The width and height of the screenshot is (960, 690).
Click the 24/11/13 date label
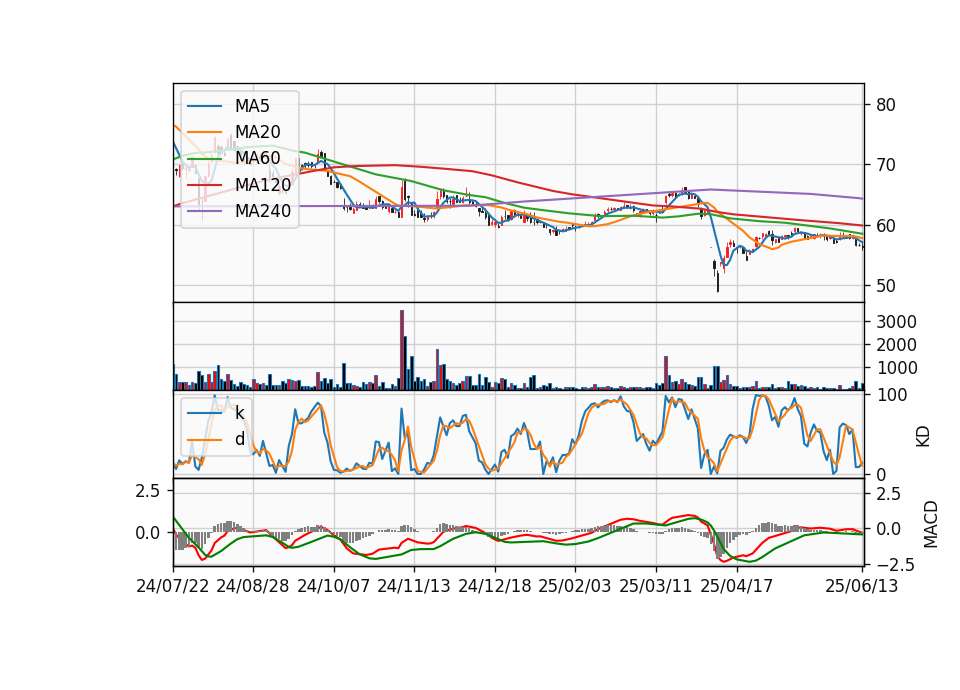tap(414, 586)
